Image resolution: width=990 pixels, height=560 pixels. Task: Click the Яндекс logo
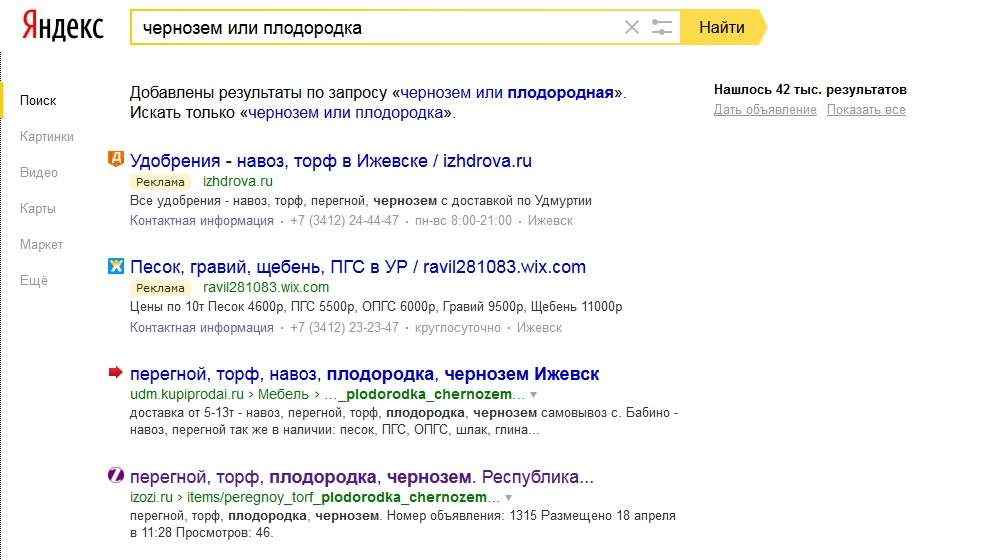(x=63, y=27)
